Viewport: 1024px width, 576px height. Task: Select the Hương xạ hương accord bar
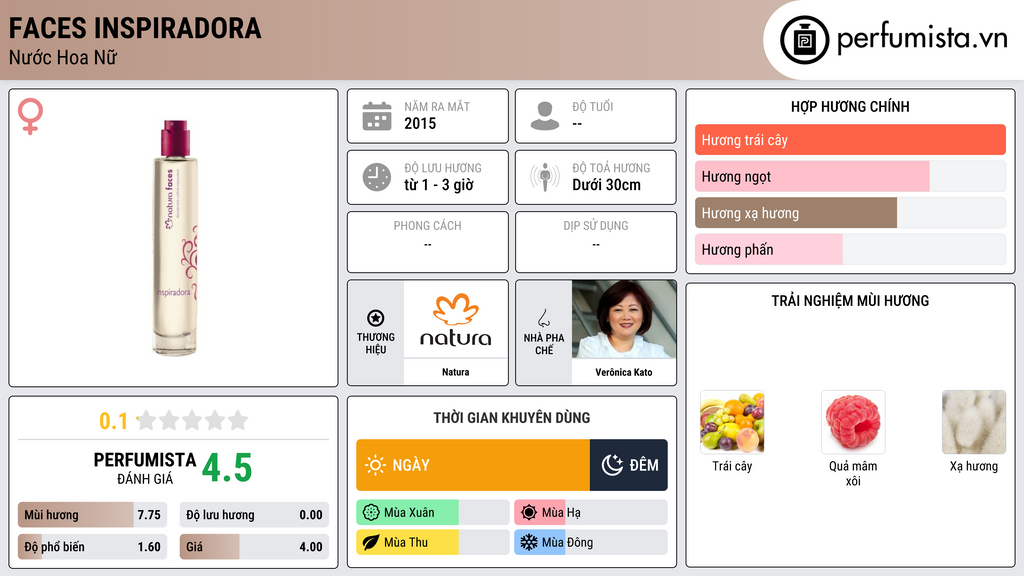tap(850, 213)
